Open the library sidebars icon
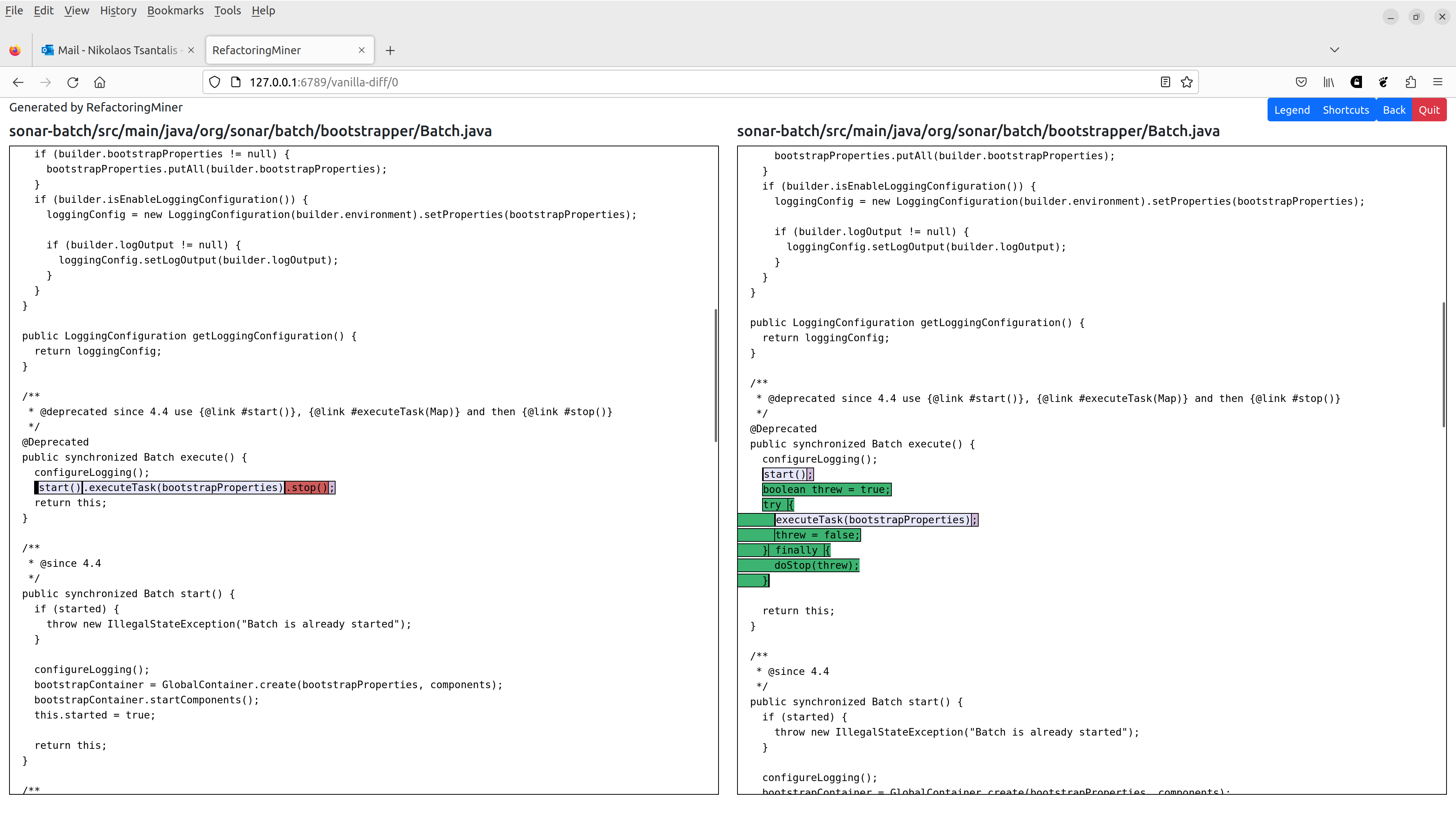Screen dimensions: 1456x819 point(1328,82)
